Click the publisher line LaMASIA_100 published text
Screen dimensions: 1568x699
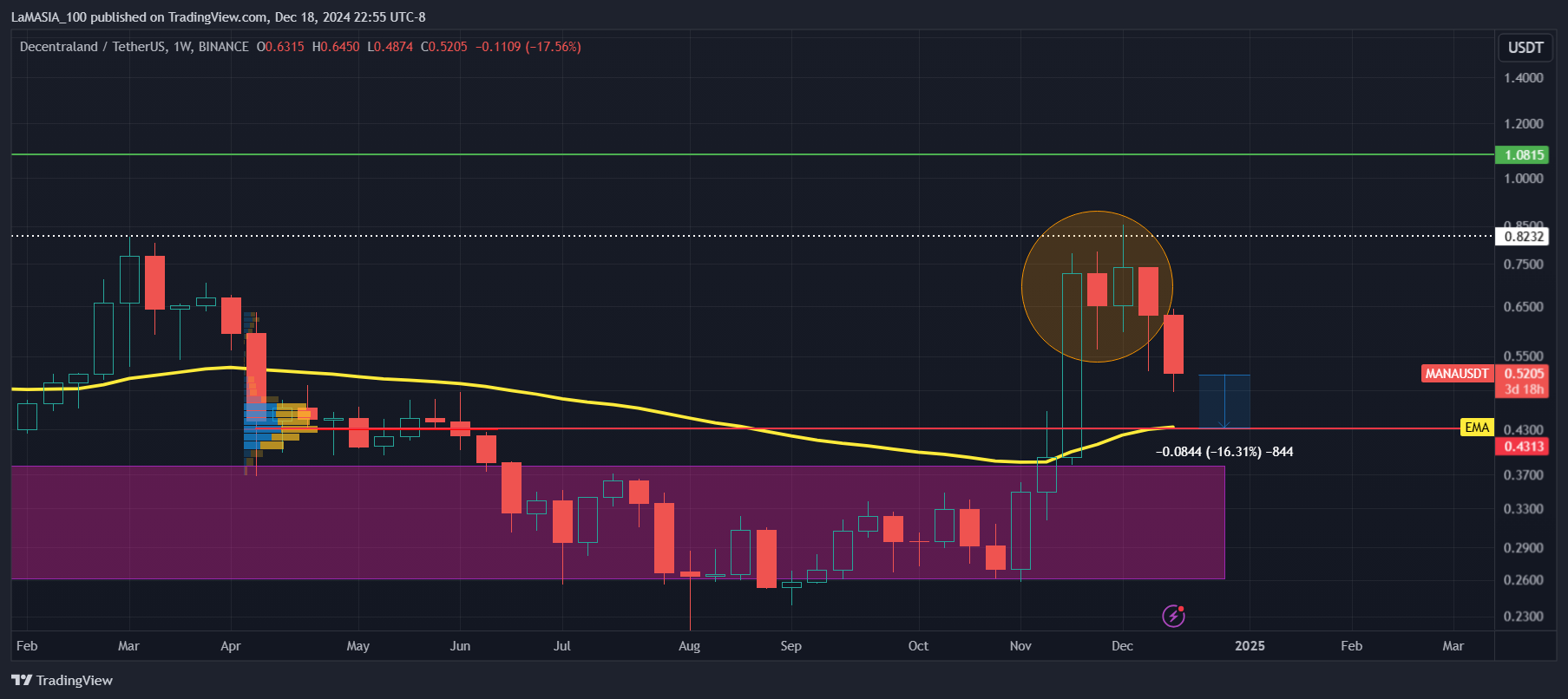click(218, 17)
